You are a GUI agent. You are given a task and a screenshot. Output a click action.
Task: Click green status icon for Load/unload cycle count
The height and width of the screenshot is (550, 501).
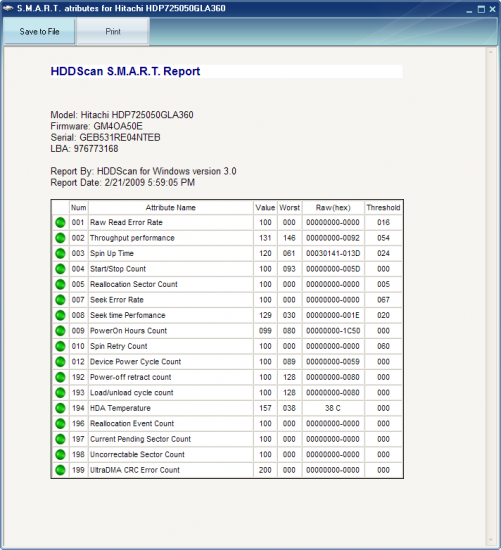[x=60, y=393]
